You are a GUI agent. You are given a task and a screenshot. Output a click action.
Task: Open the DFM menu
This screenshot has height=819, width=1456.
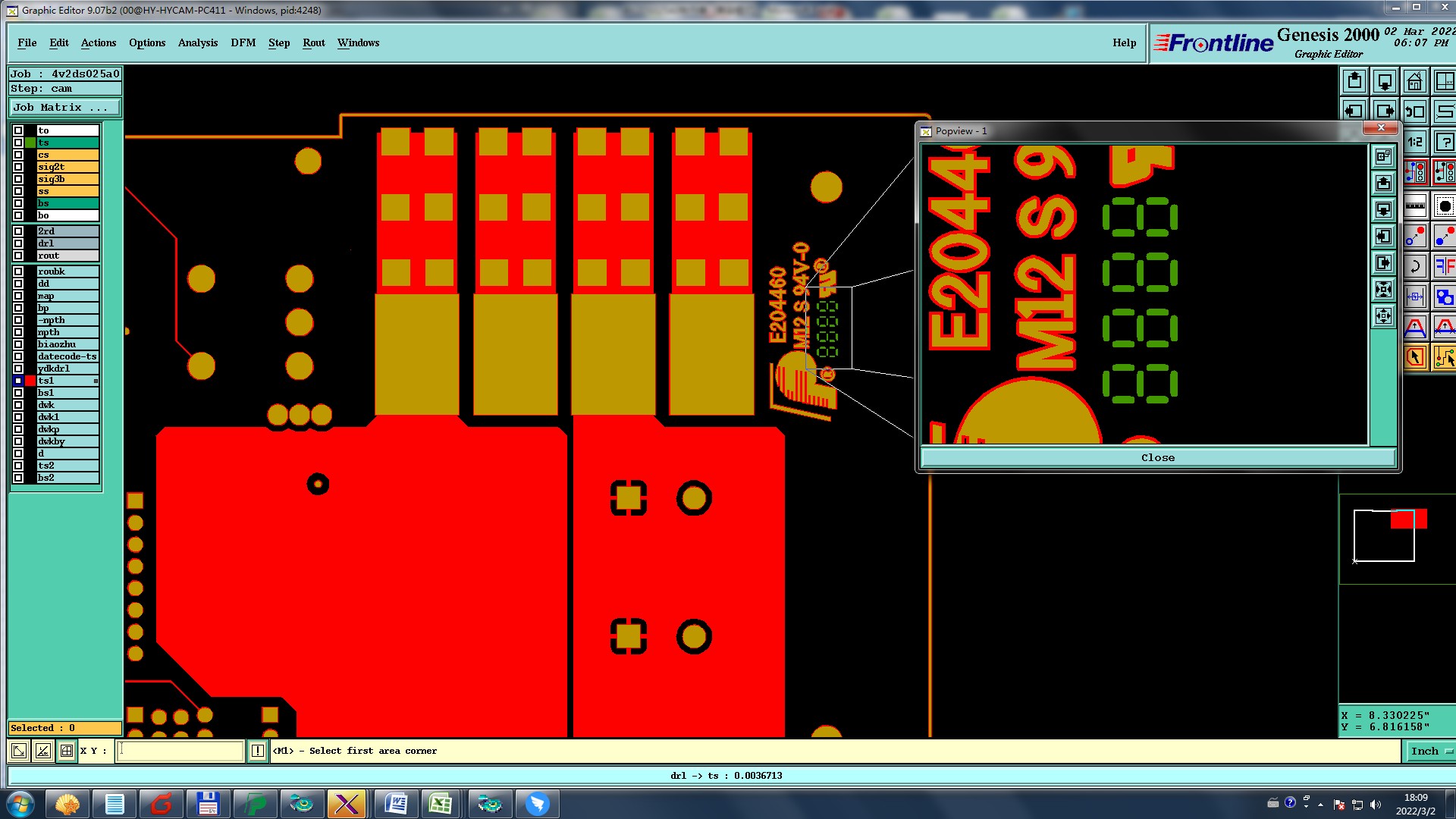[x=243, y=43]
